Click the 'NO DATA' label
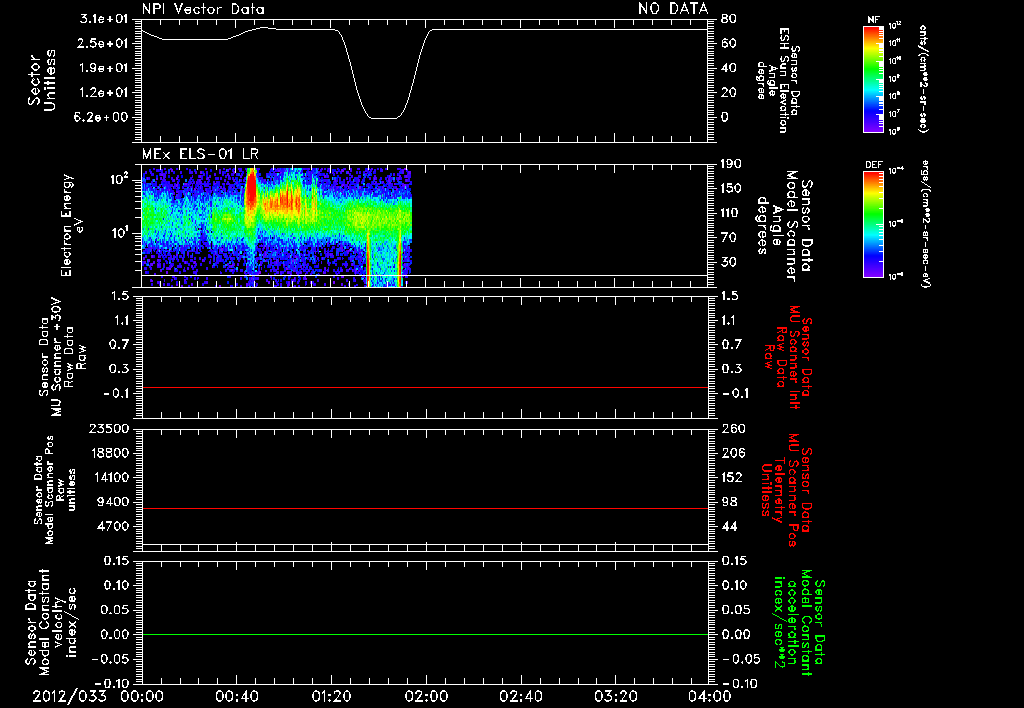This screenshot has width=1024, height=708. [x=673, y=8]
